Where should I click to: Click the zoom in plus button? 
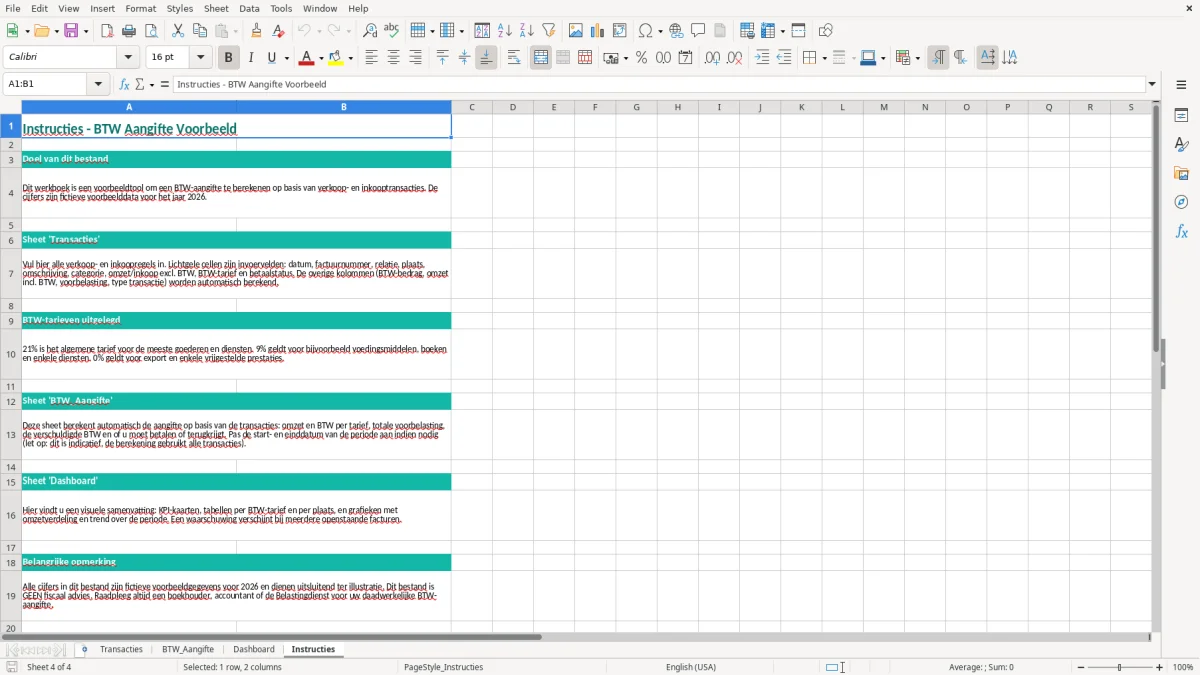[1160, 667]
